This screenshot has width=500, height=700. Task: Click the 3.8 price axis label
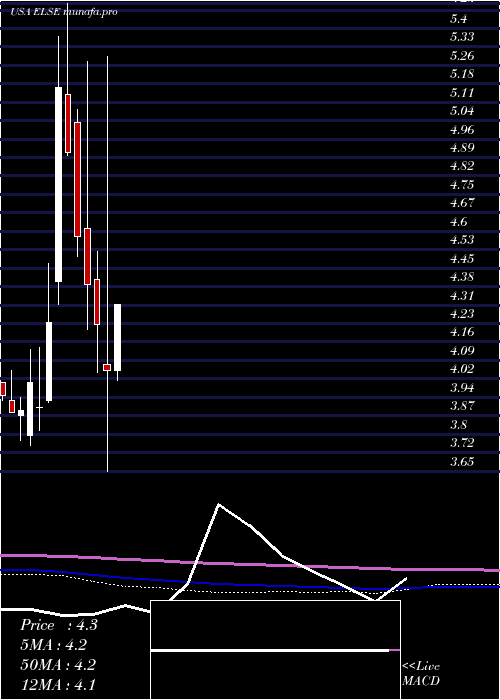pyautogui.click(x=460, y=425)
